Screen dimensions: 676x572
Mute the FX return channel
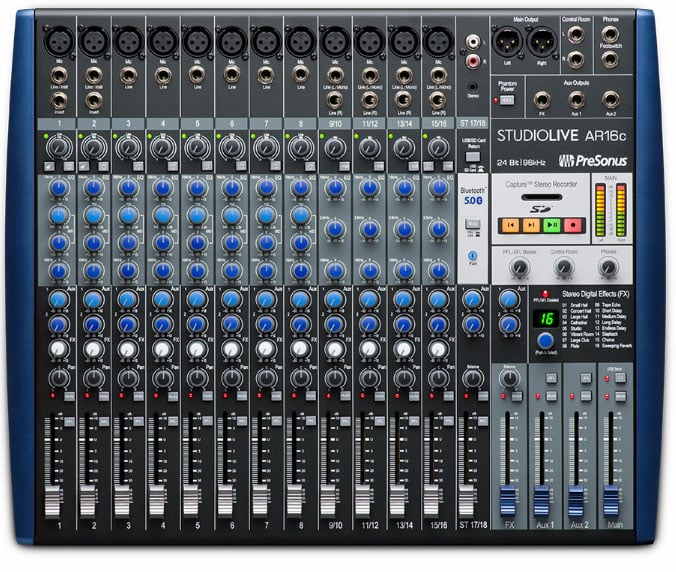[x=516, y=395]
